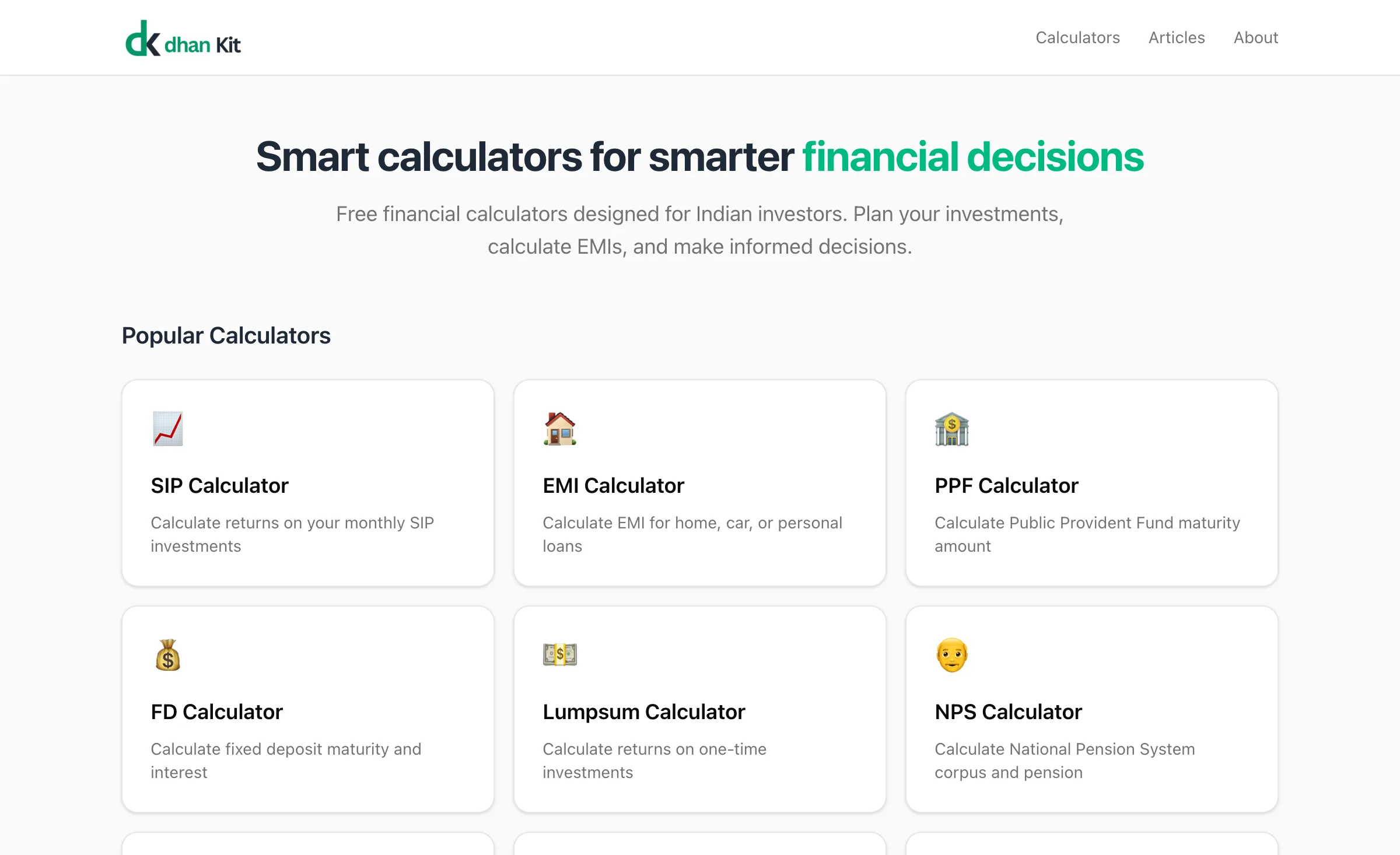Open the About page

(1255, 37)
